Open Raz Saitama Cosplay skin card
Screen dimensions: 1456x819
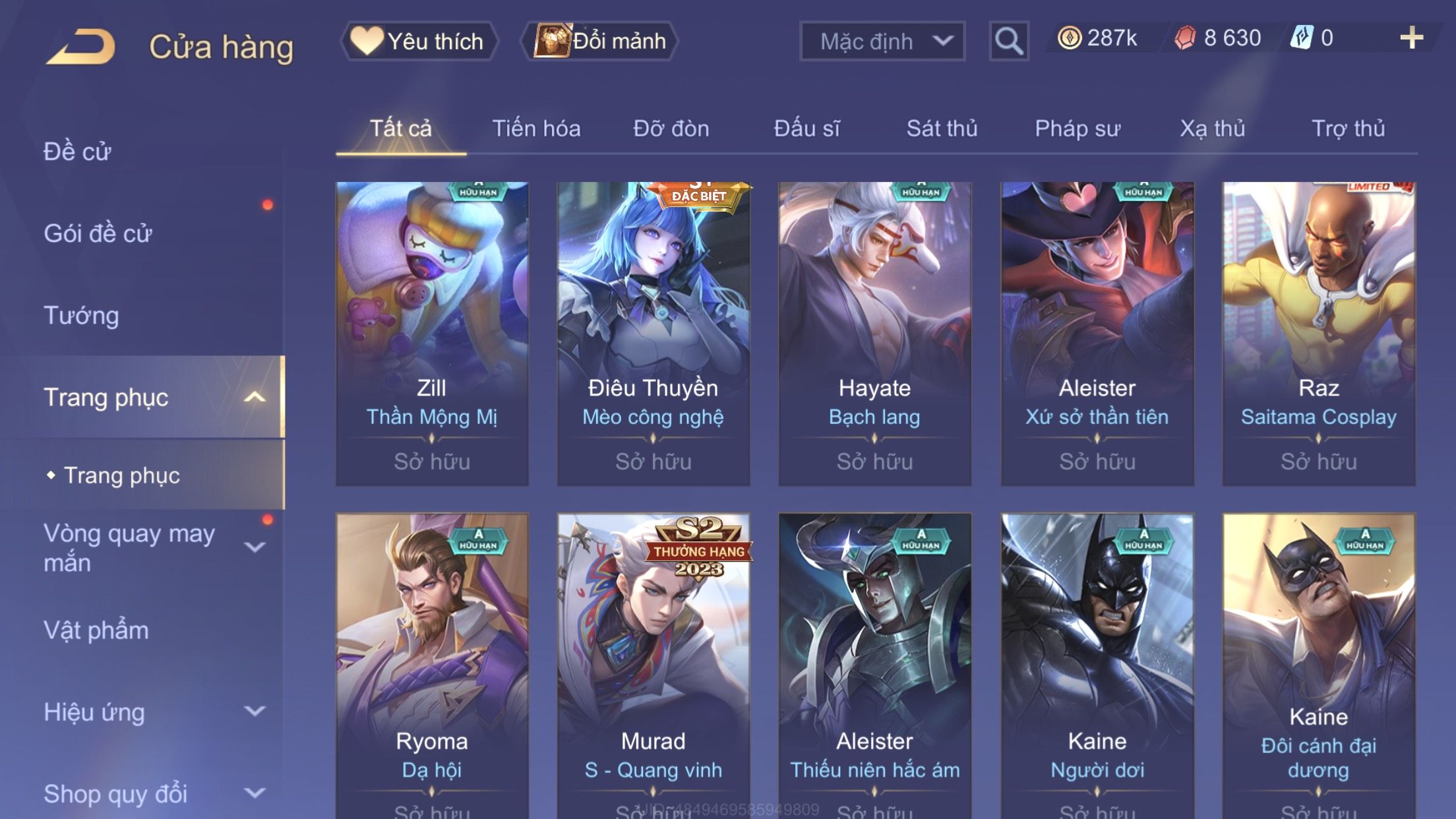tap(1318, 334)
